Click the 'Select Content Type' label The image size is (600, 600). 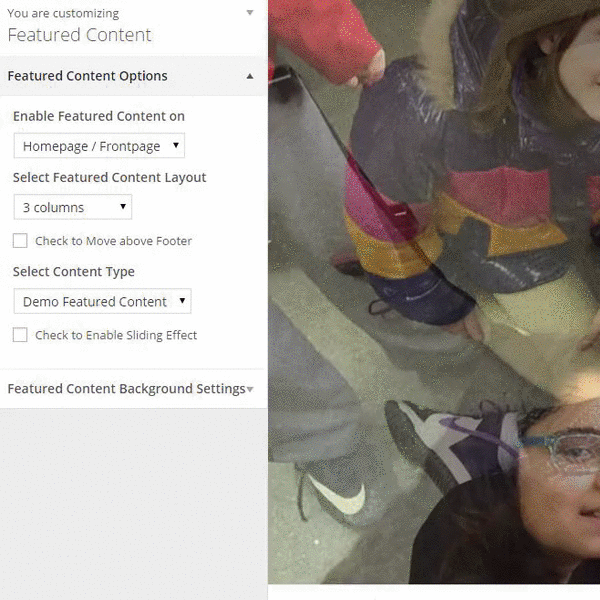pyautogui.click(x=74, y=272)
